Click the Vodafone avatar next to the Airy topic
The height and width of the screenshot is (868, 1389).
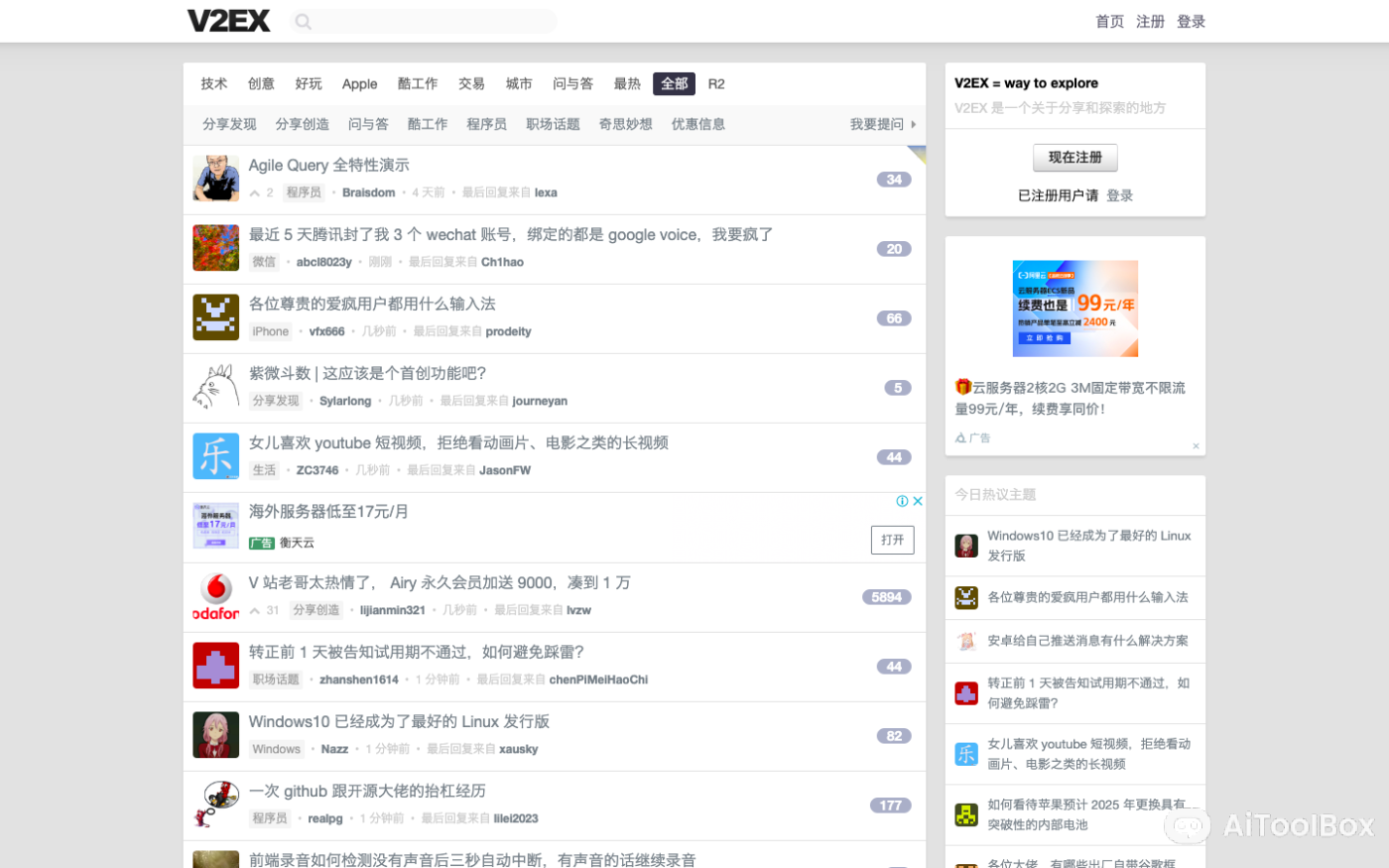pos(215,595)
